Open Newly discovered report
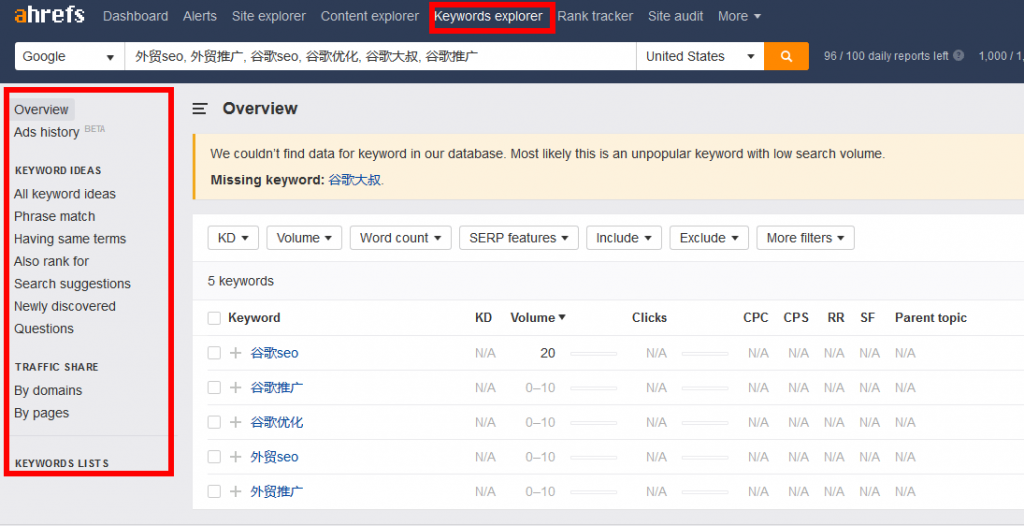Screen dimensions: 1024x526 (x=65, y=306)
